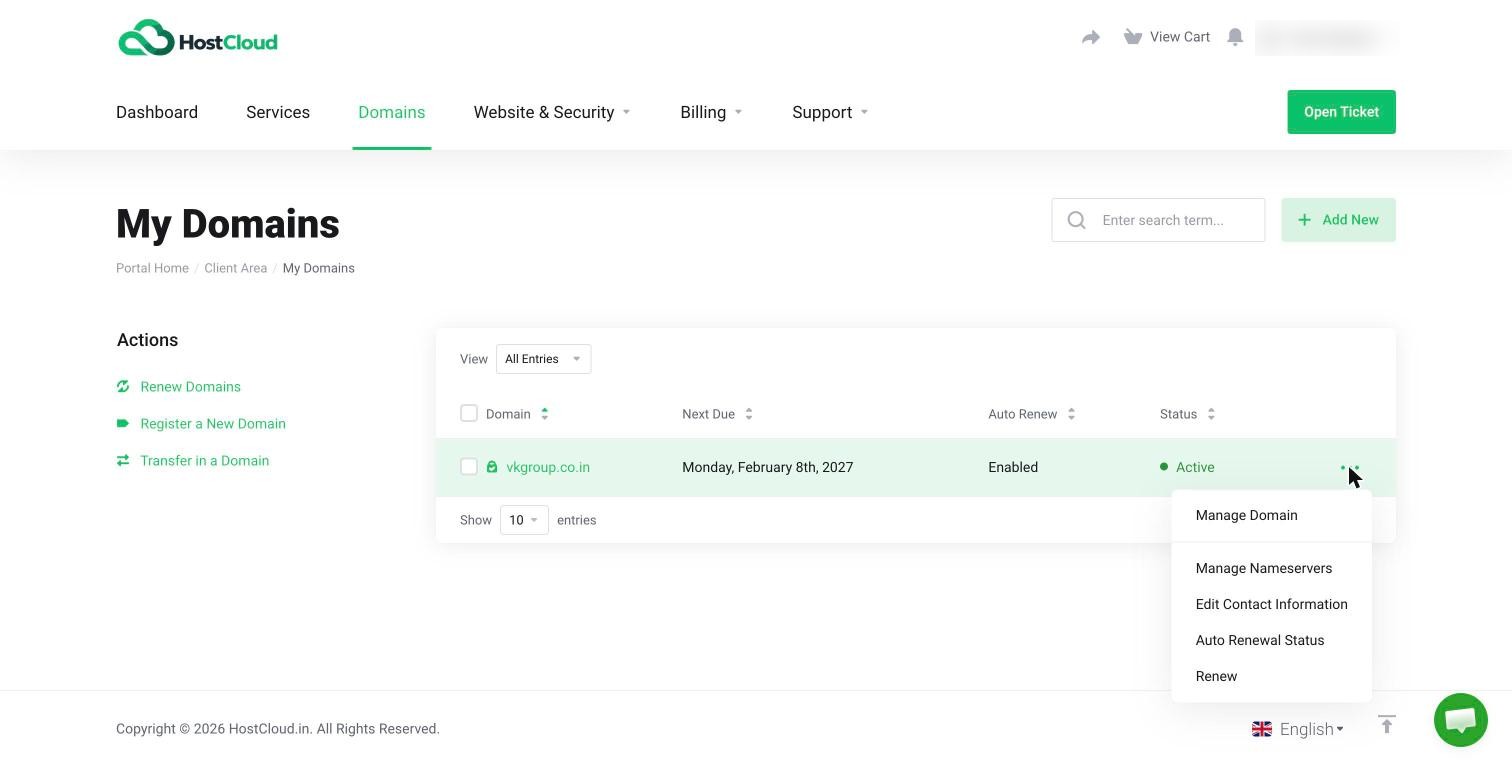Open the View All Entries dropdown
This screenshot has height=767, width=1512.
pyautogui.click(x=543, y=359)
